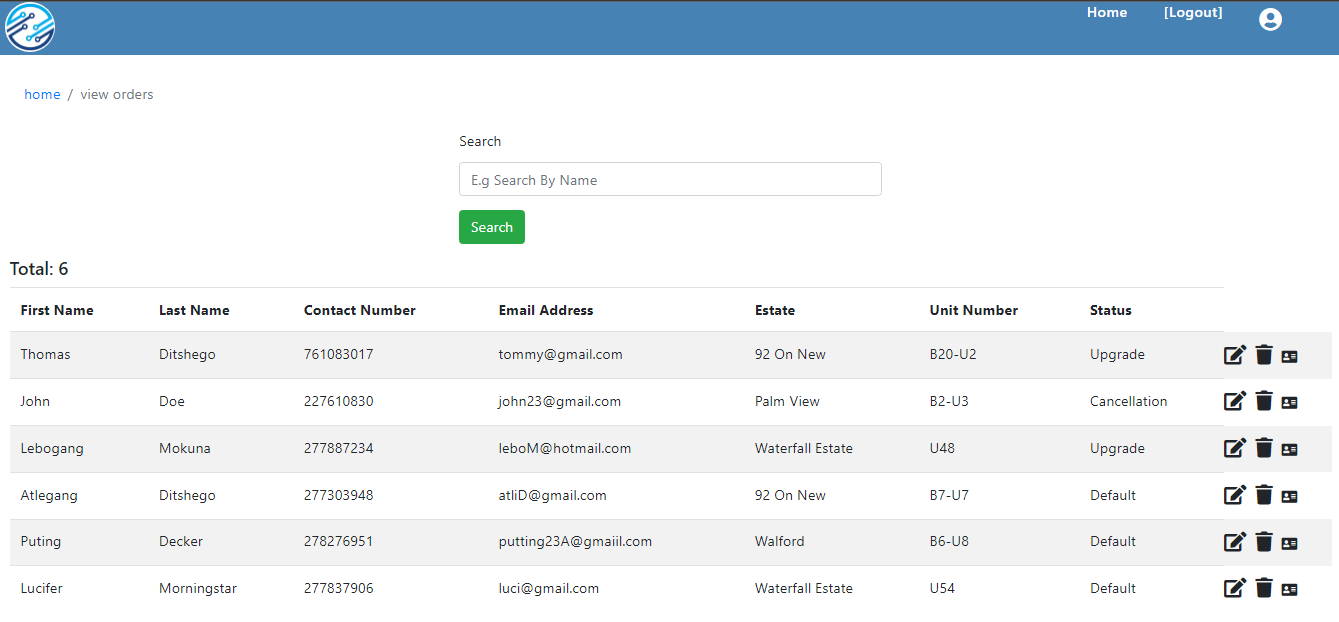View details card for Thomas Ditshego
Screen dimensions: 1339x622
pyautogui.click(x=1289, y=356)
